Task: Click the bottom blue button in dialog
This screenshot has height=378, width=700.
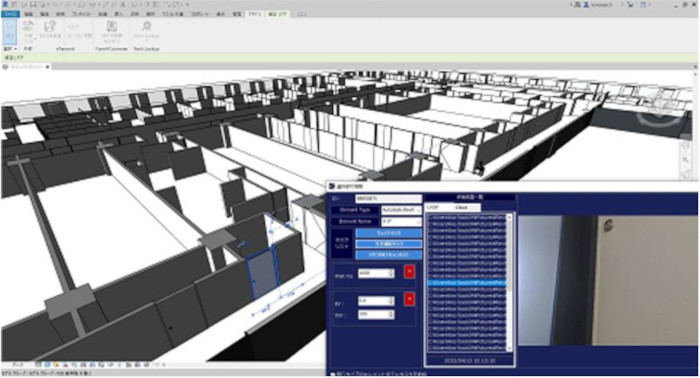Action: [x=388, y=255]
